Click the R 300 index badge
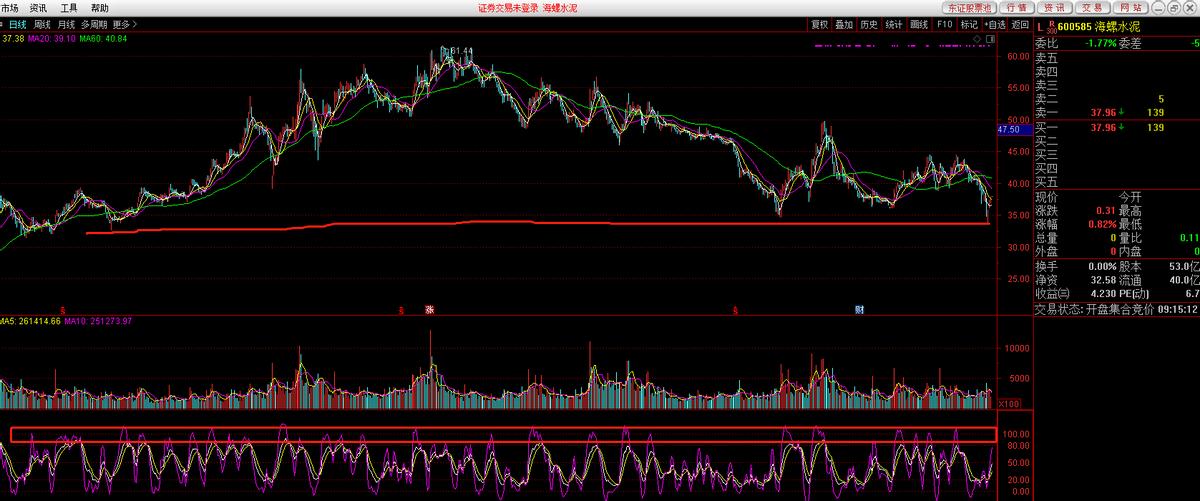1200x501 pixels. [x=1050, y=27]
